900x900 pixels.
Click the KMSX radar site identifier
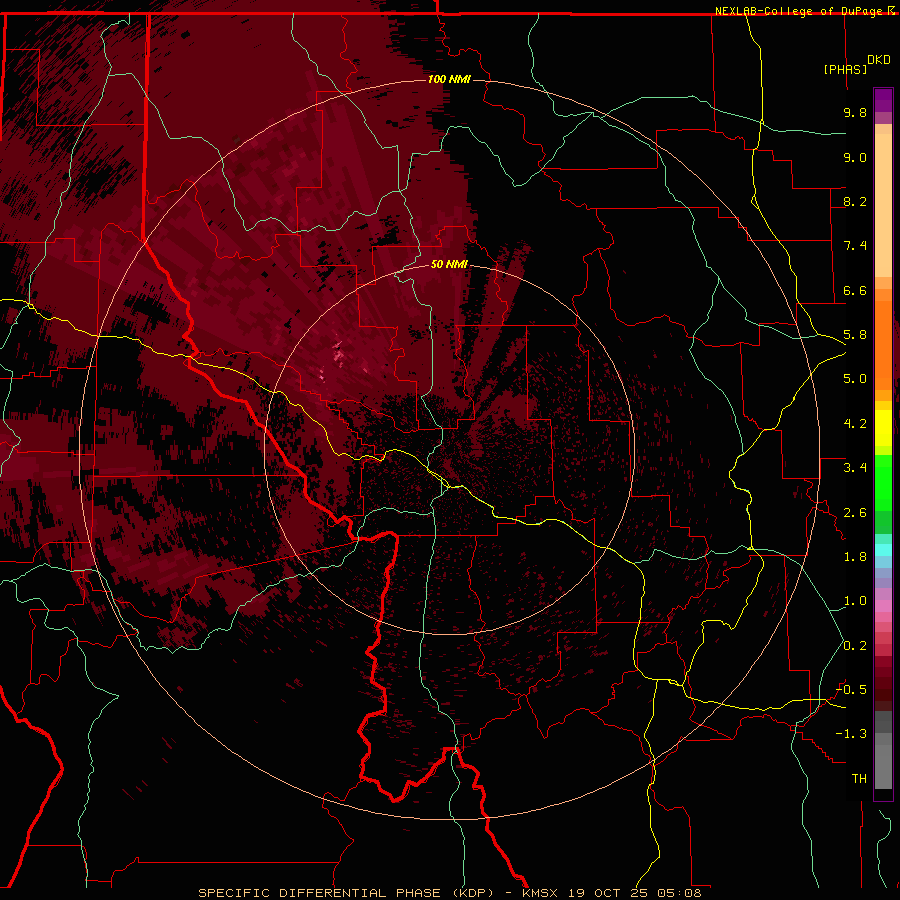pyautogui.click(x=540, y=893)
